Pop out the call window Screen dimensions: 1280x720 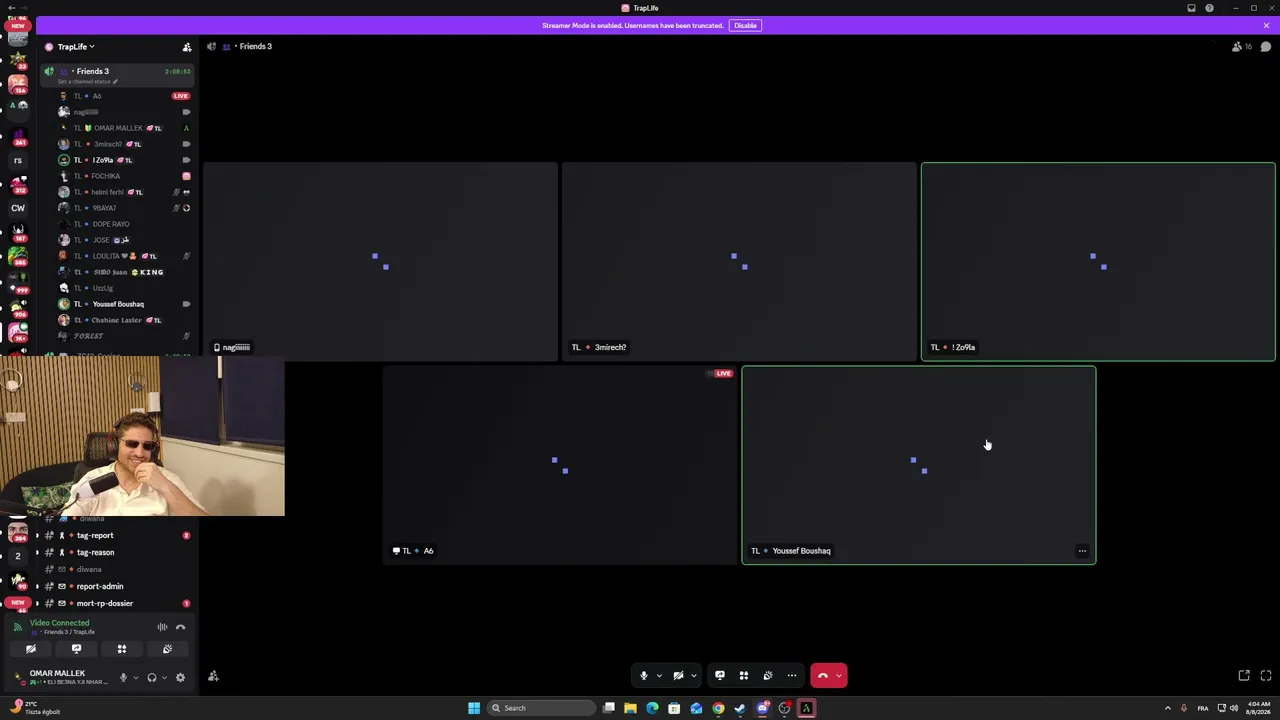coord(1244,676)
